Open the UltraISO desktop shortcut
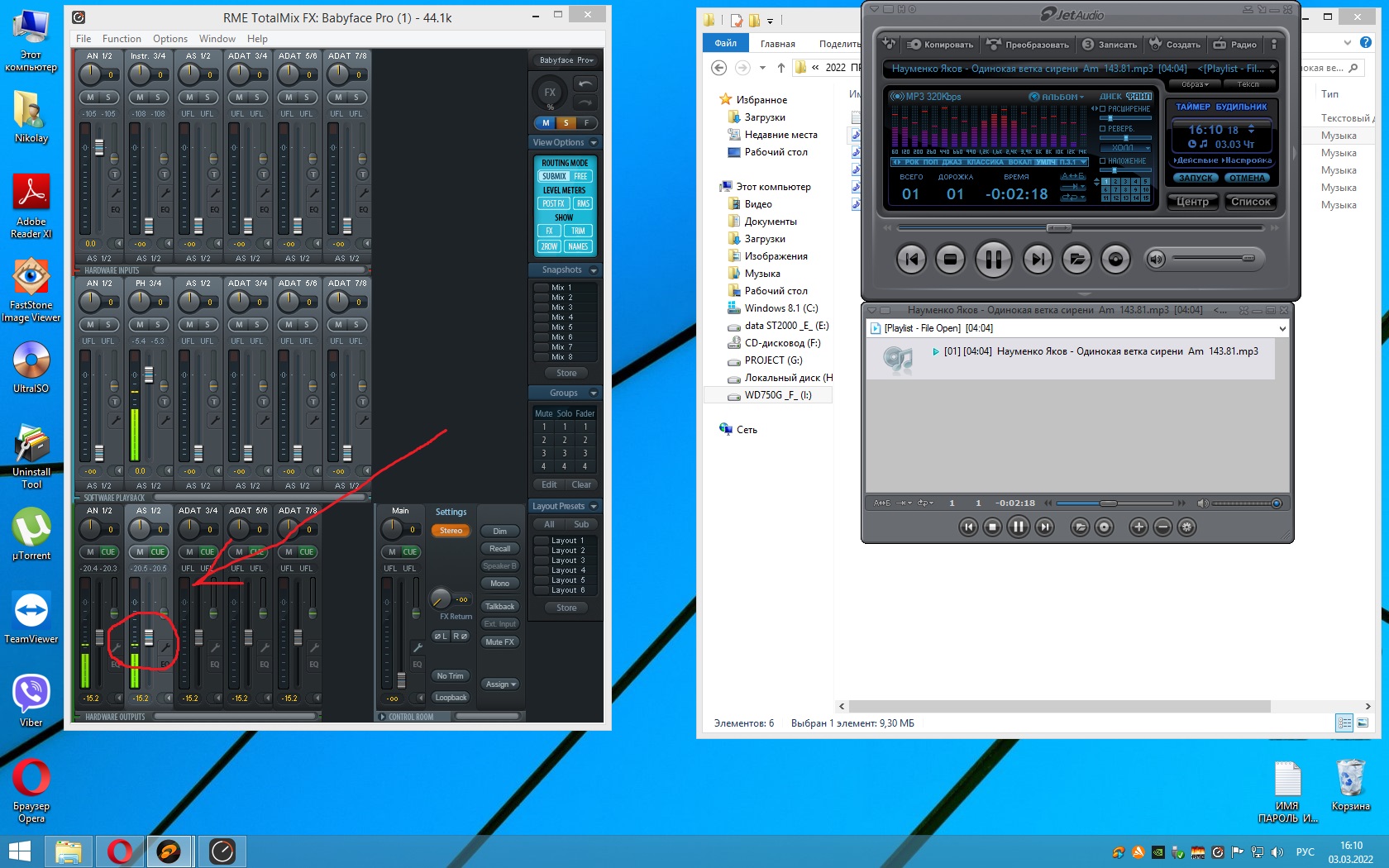 pos(31,368)
